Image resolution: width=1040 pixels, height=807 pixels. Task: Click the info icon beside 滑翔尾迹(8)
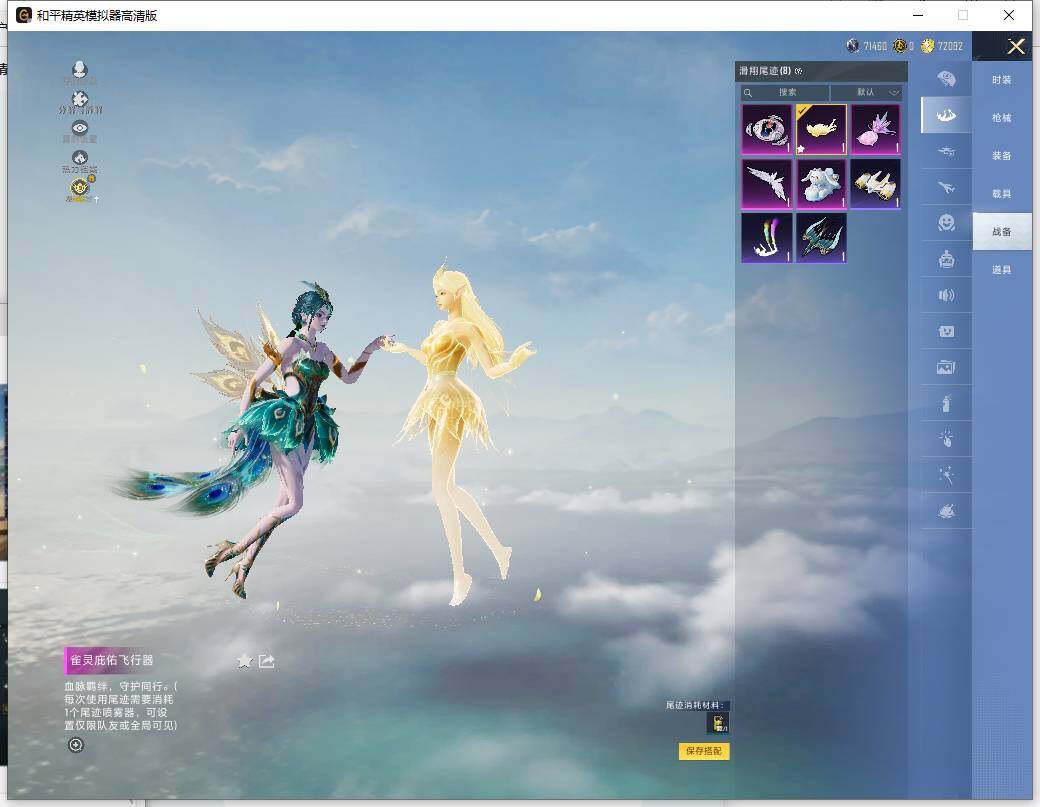coord(799,71)
